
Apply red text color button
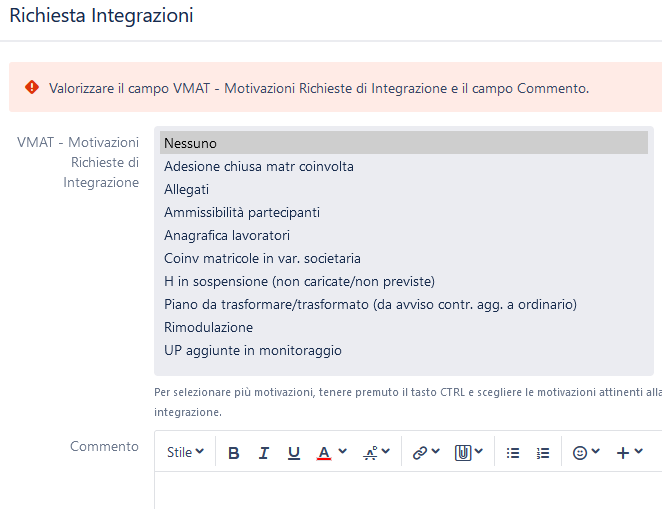point(324,453)
